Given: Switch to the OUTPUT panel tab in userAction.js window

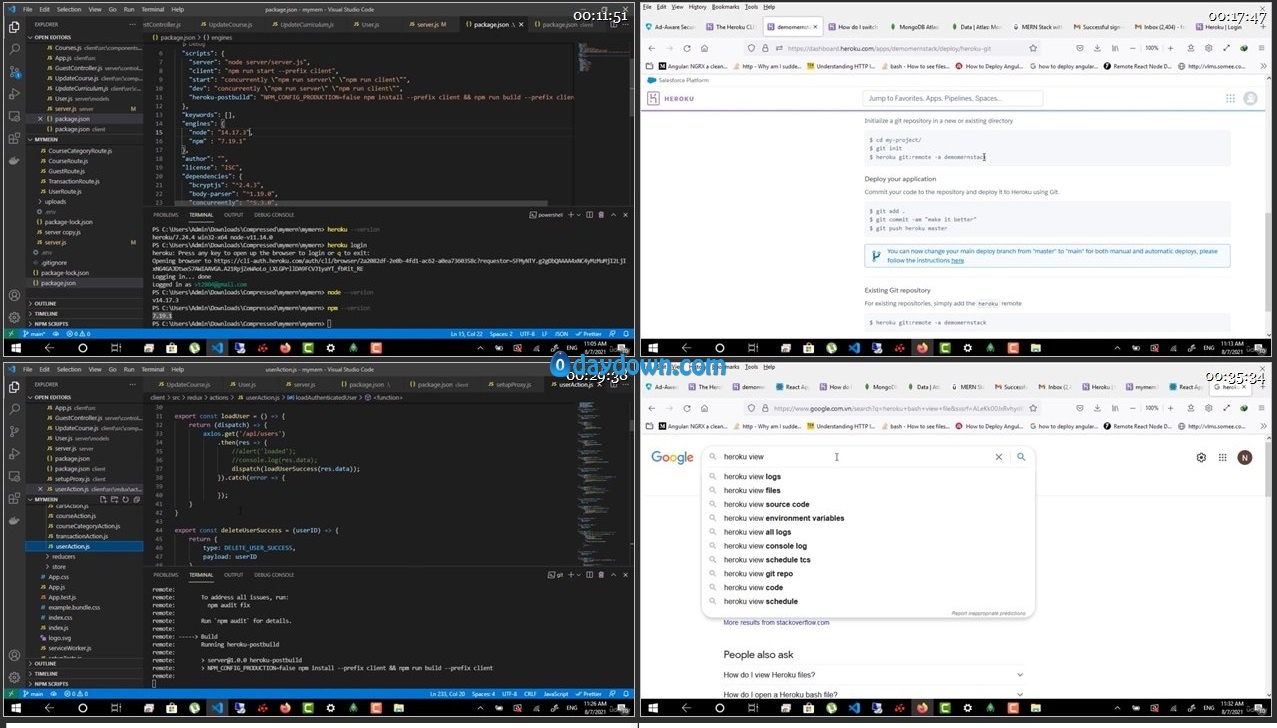Looking at the screenshot, I should (233, 575).
